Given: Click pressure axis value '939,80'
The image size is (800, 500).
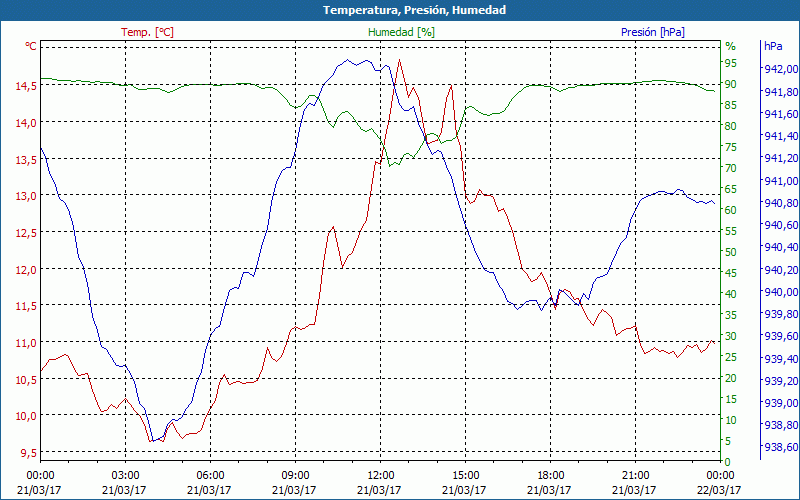Looking at the screenshot, I should click(781, 314).
